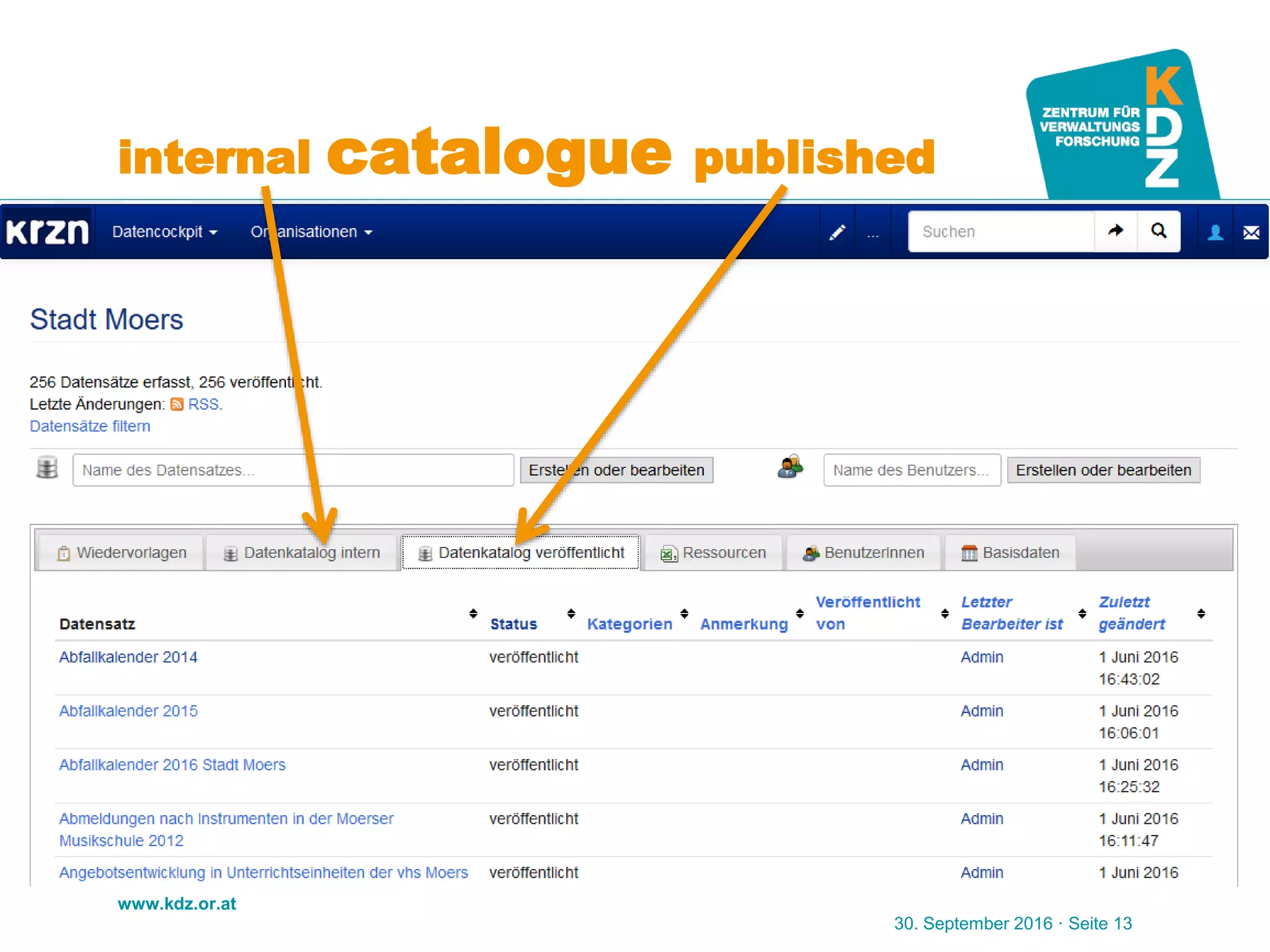Select the BenutzerInnen tab
This screenshot has height=952, width=1270.
point(863,553)
